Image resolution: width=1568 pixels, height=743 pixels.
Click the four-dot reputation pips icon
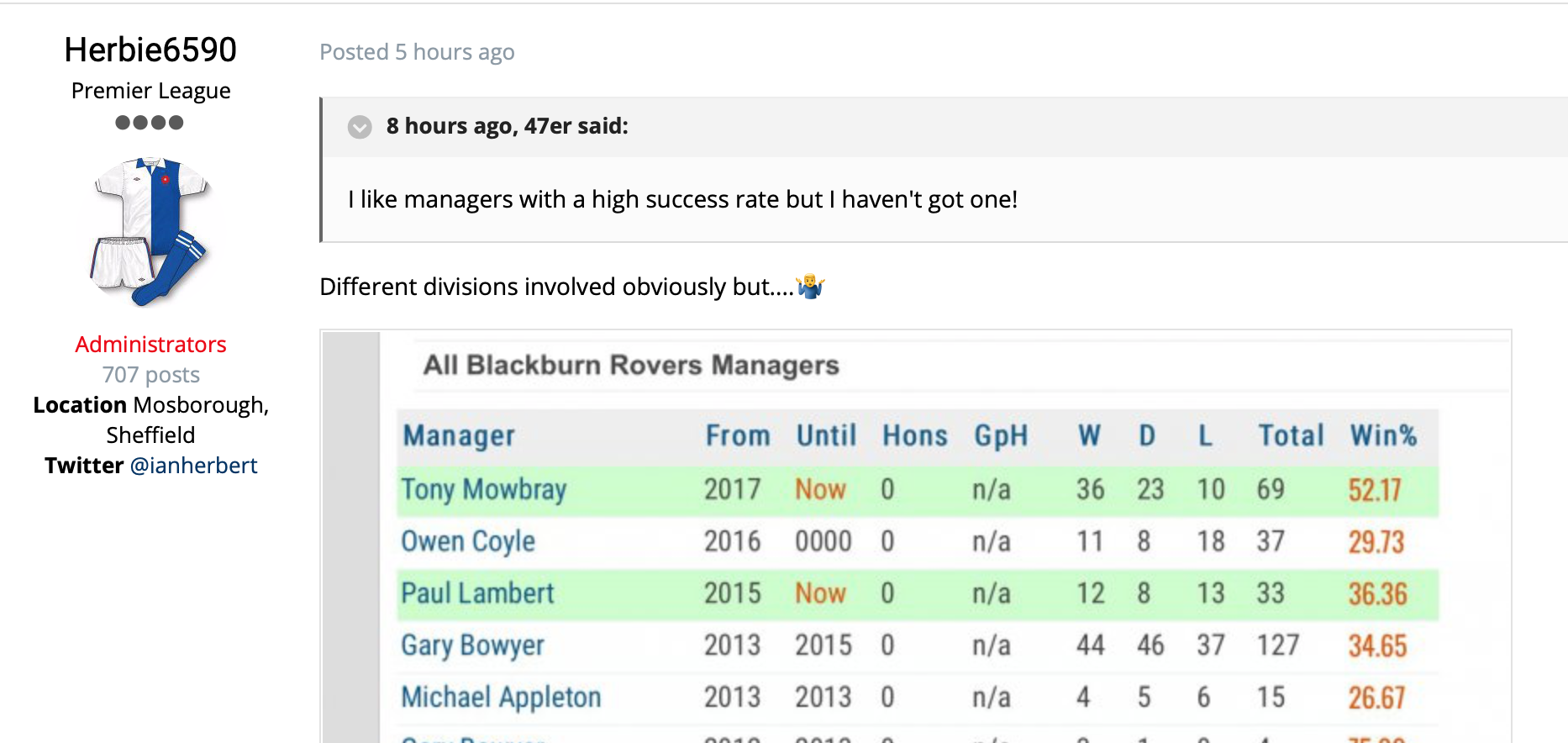click(x=150, y=123)
